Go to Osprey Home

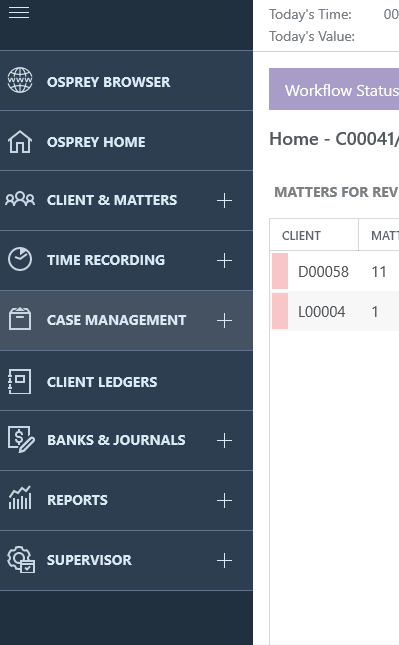click(126, 141)
